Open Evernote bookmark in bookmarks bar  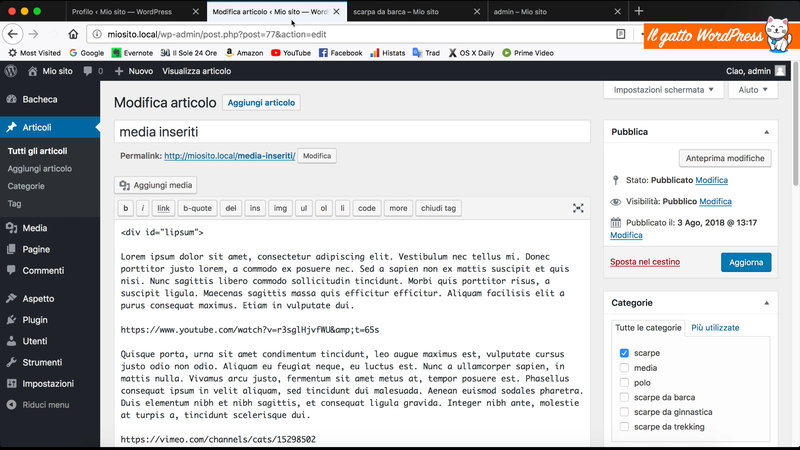132,53
